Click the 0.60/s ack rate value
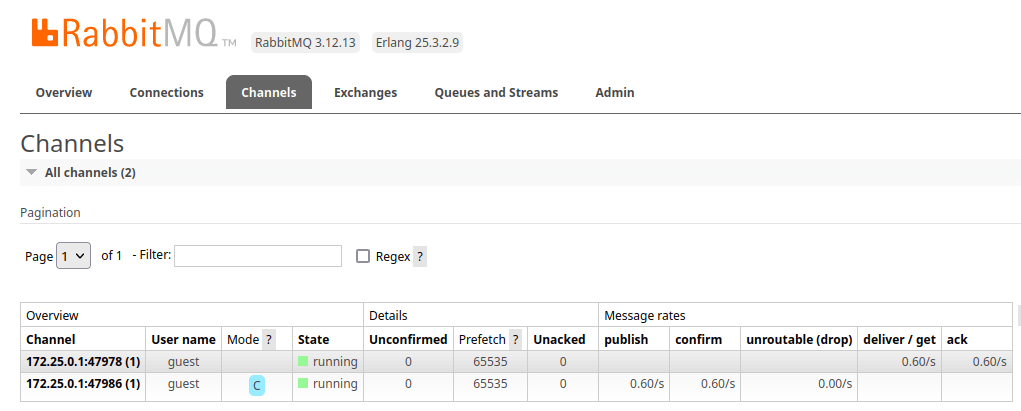This screenshot has width=1021, height=411. (x=990, y=361)
